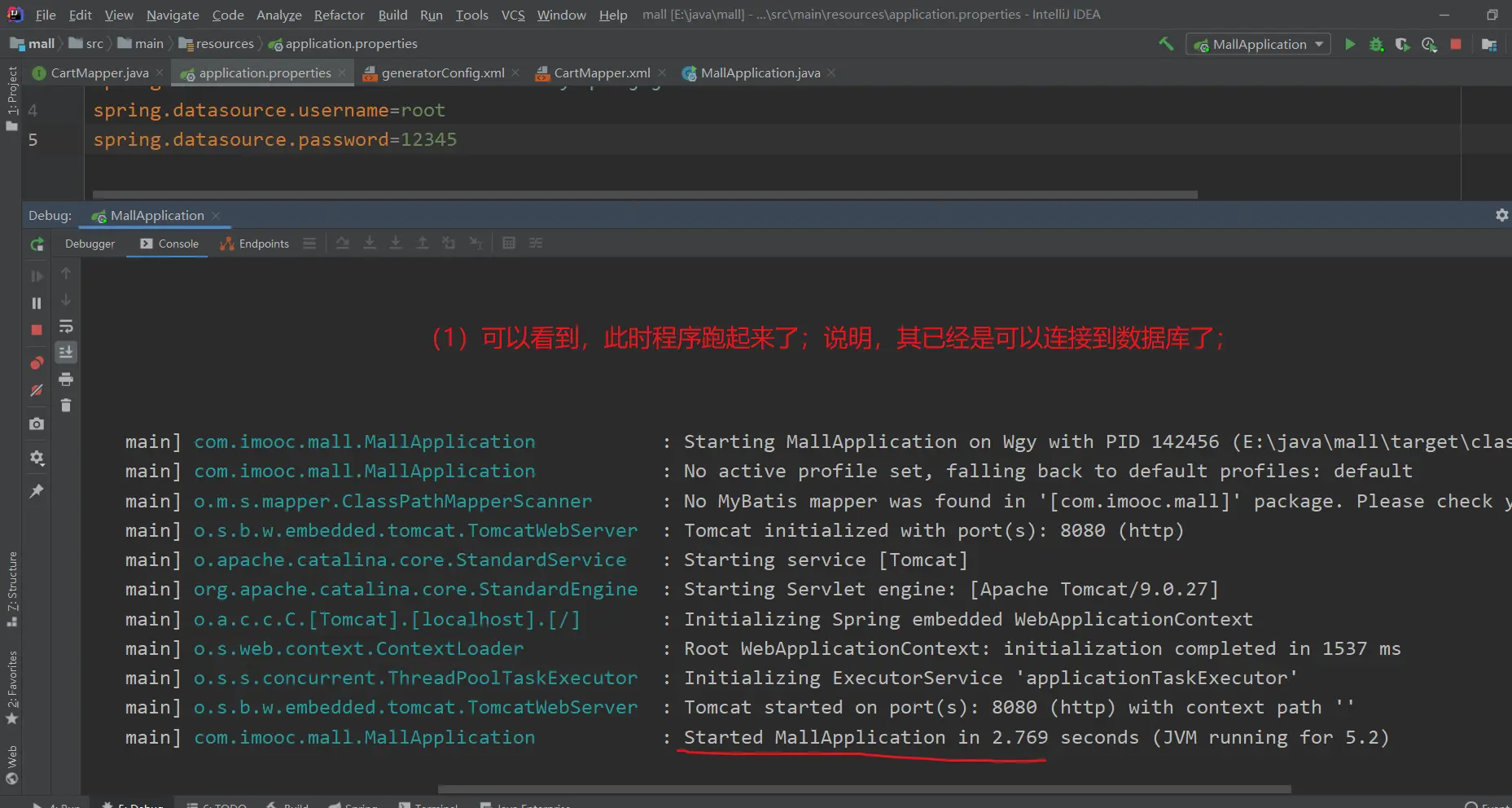1512x808 pixels.
Task: Click the camera thread dump icon
Action: (x=37, y=424)
